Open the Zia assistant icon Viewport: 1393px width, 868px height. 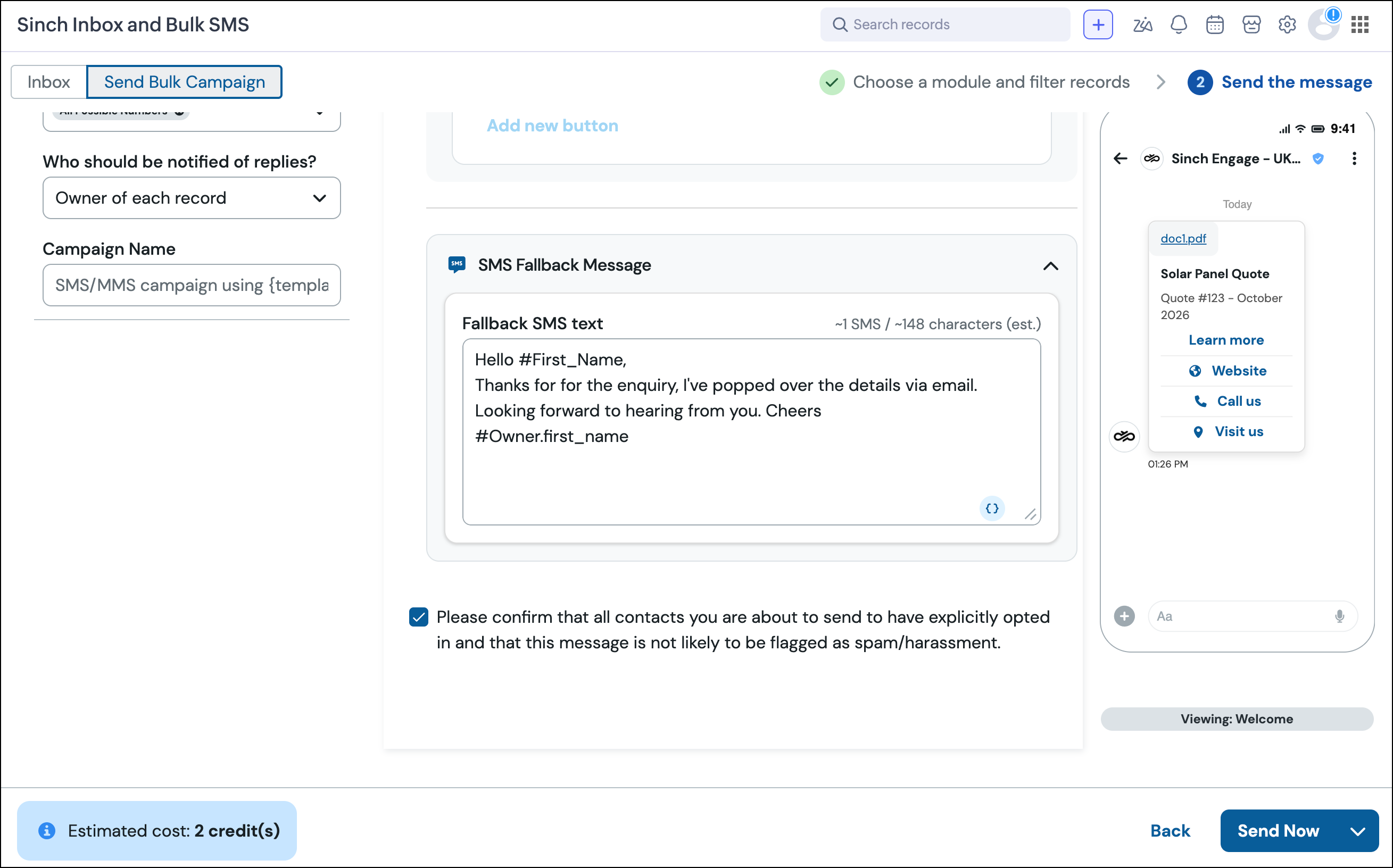tap(1142, 24)
